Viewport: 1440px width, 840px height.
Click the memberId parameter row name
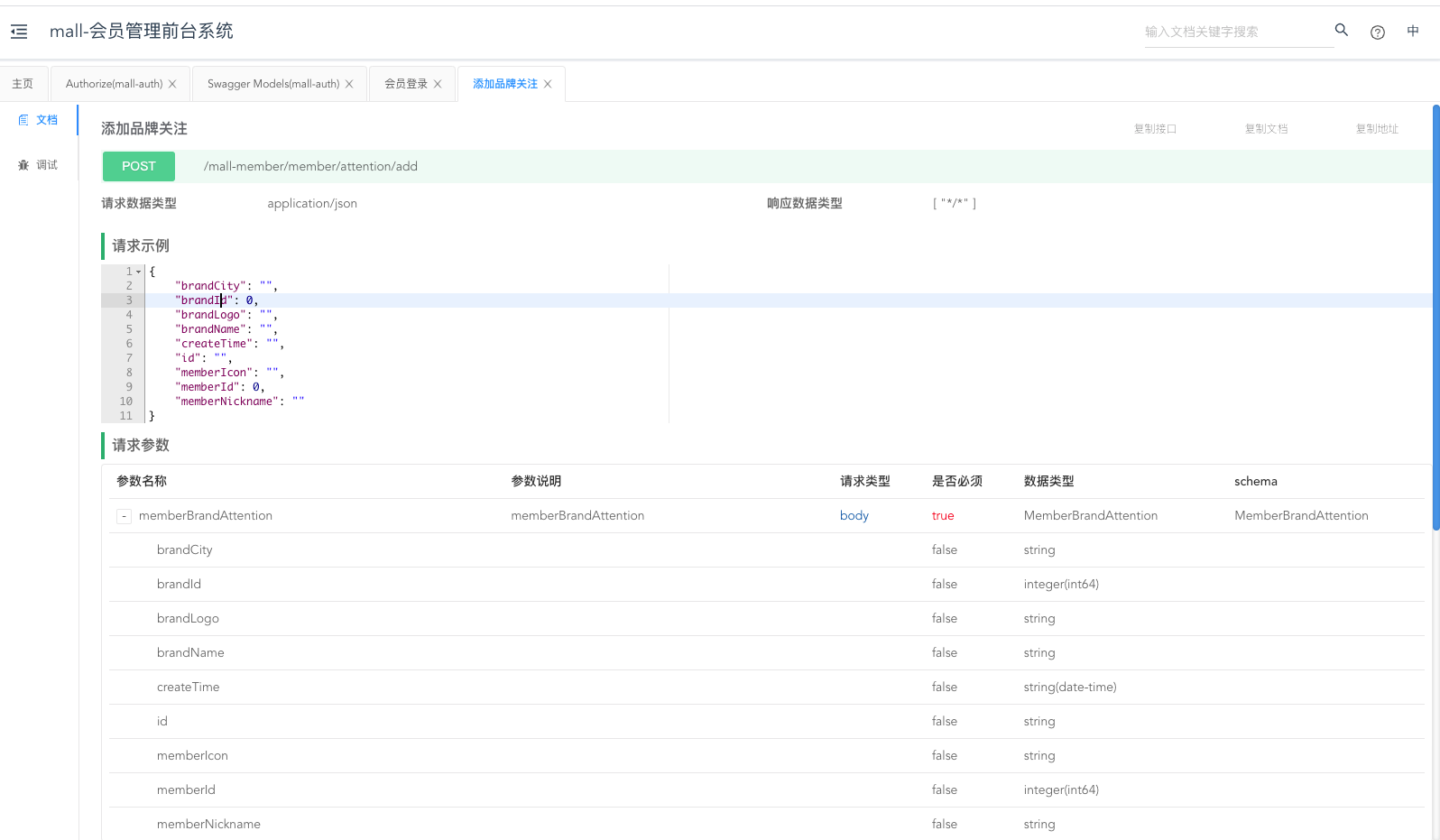(186, 790)
